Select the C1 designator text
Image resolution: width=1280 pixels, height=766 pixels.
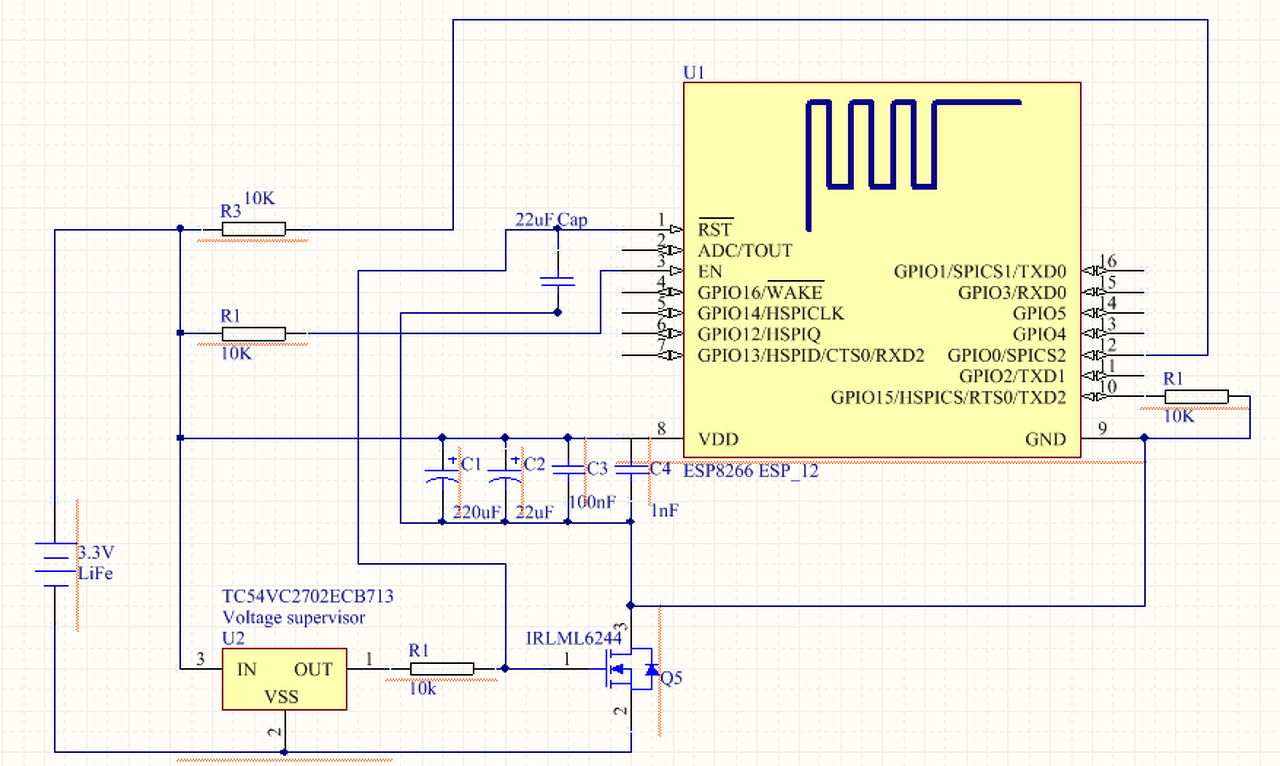[471, 465]
